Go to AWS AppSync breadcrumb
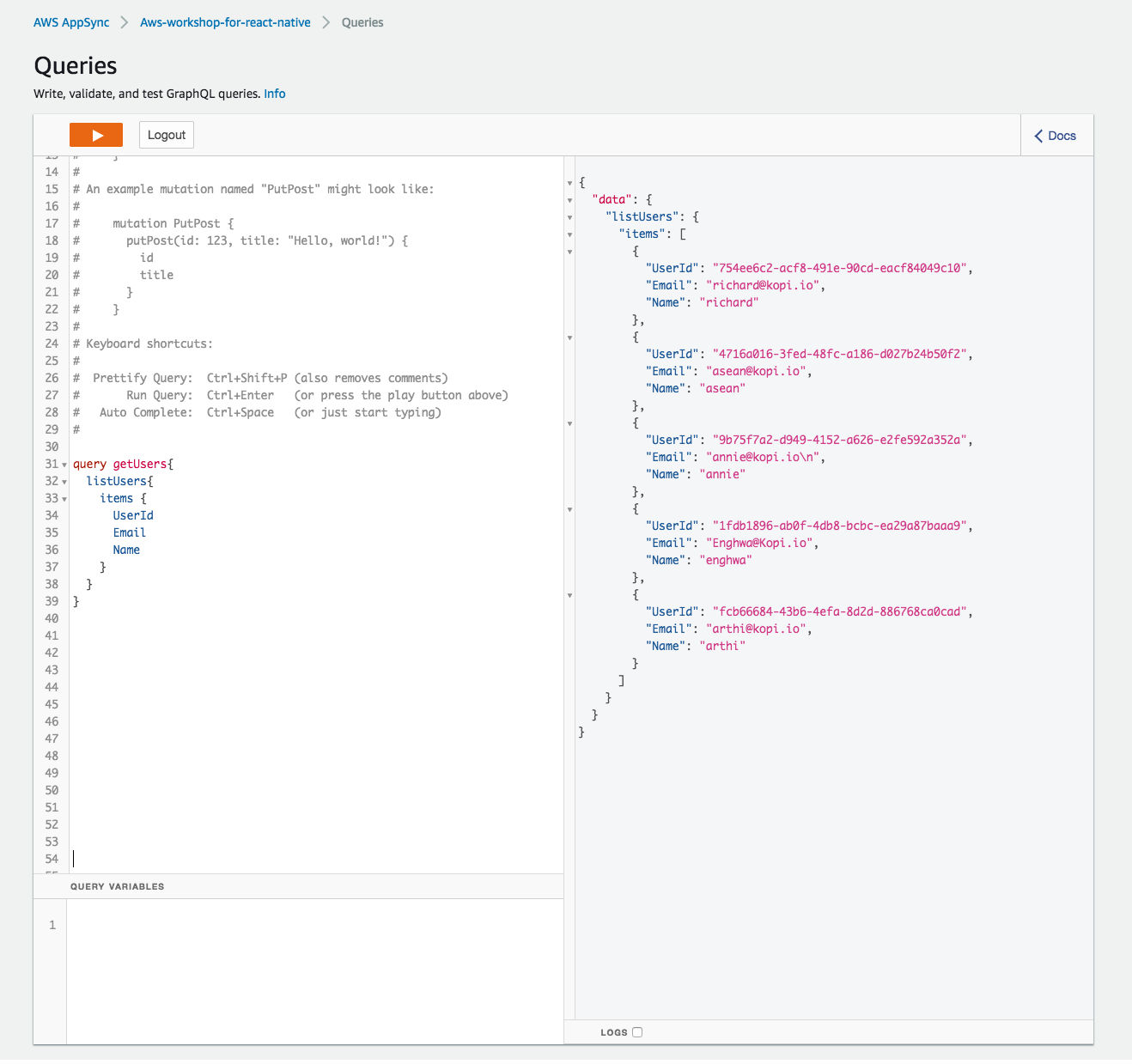1132x1064 pixels. tap(71, 22)
